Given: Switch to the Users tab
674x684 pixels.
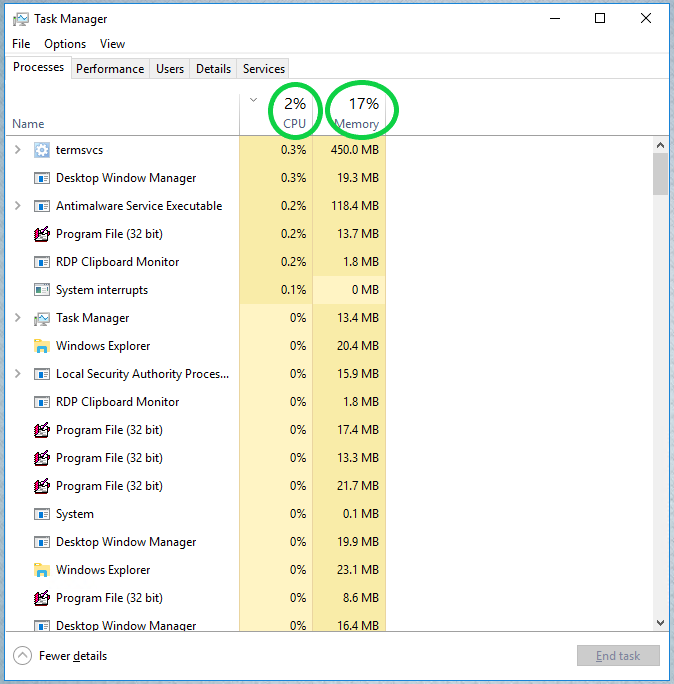Looking at the screenshot, I should click(170, 69).
